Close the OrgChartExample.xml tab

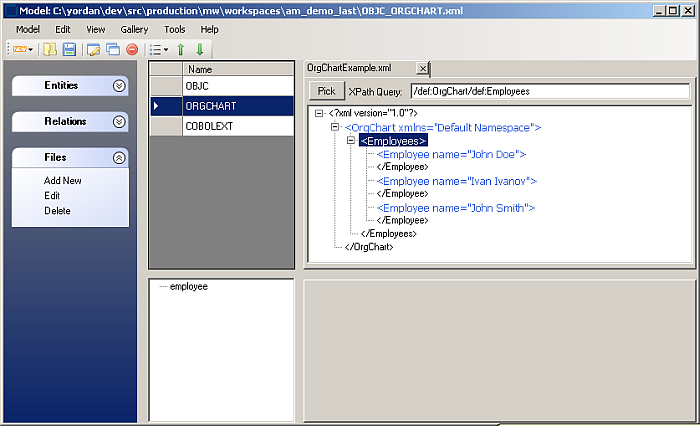click(423, 68)
